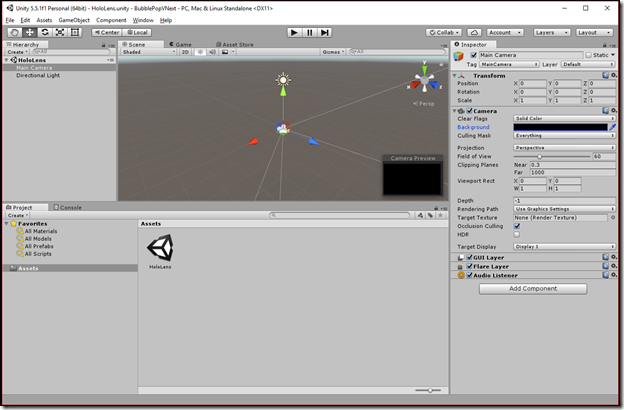Click the Play button
This screenshot has width=624, height=410.
[294, 32]
